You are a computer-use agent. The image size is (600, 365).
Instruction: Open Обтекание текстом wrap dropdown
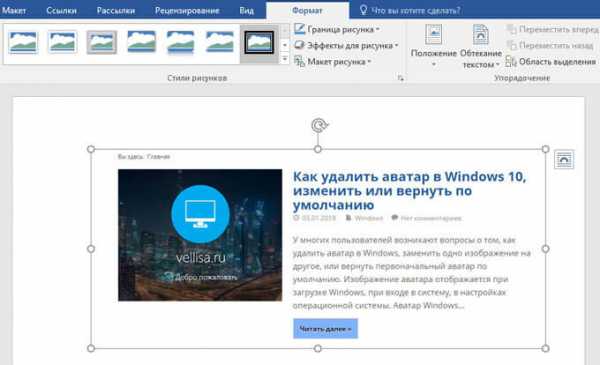[x=481, y=46]
